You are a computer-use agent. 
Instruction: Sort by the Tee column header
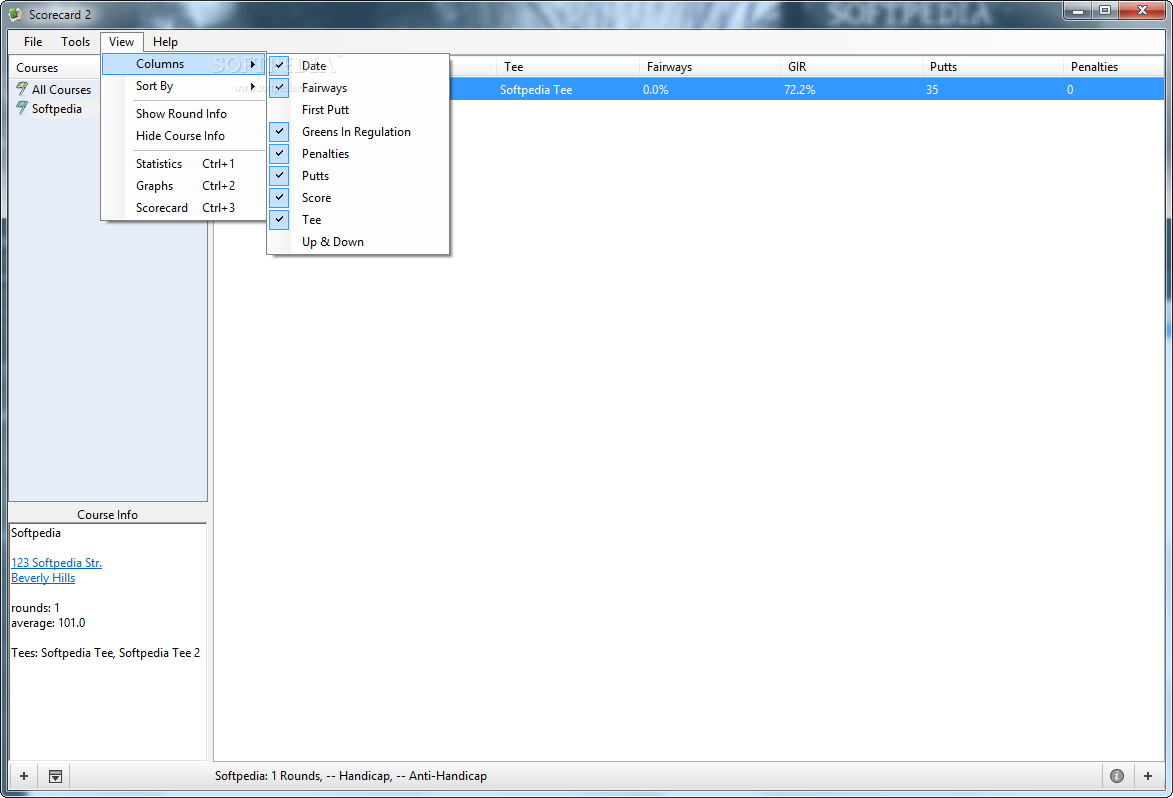[x=568, y=67]
